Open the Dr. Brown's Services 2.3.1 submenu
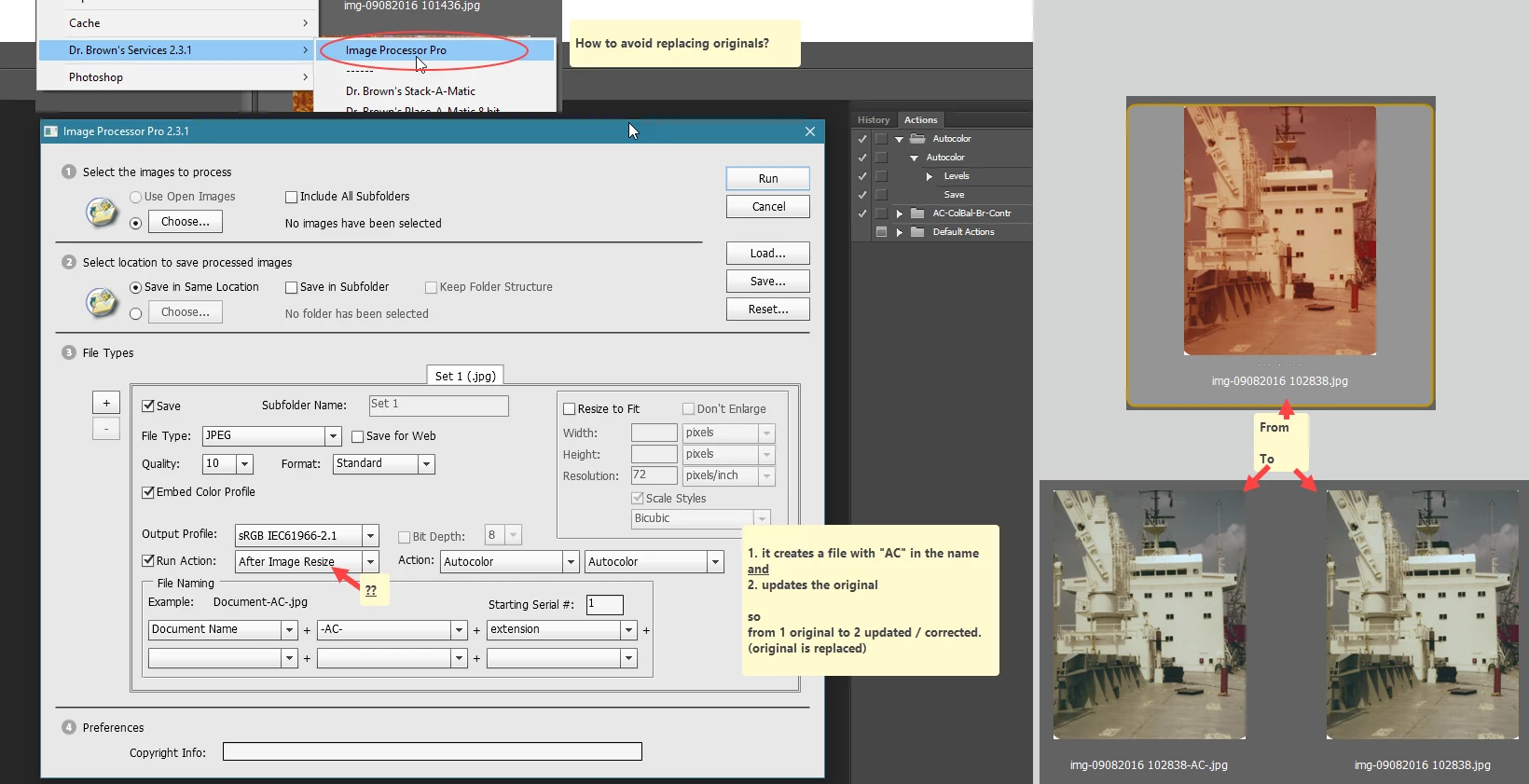 tap(175, 50)
